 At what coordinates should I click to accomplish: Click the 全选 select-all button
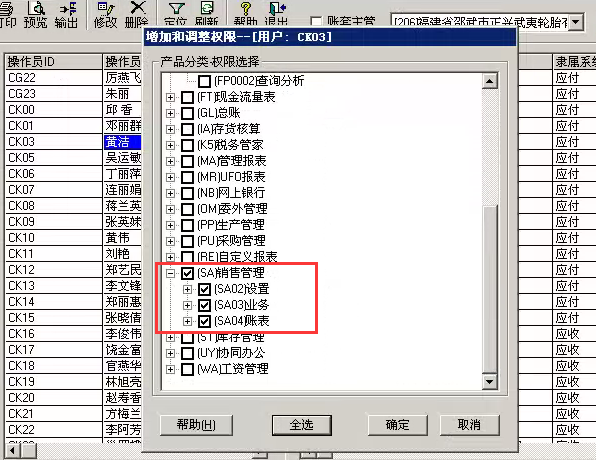(x=301, y=425)
